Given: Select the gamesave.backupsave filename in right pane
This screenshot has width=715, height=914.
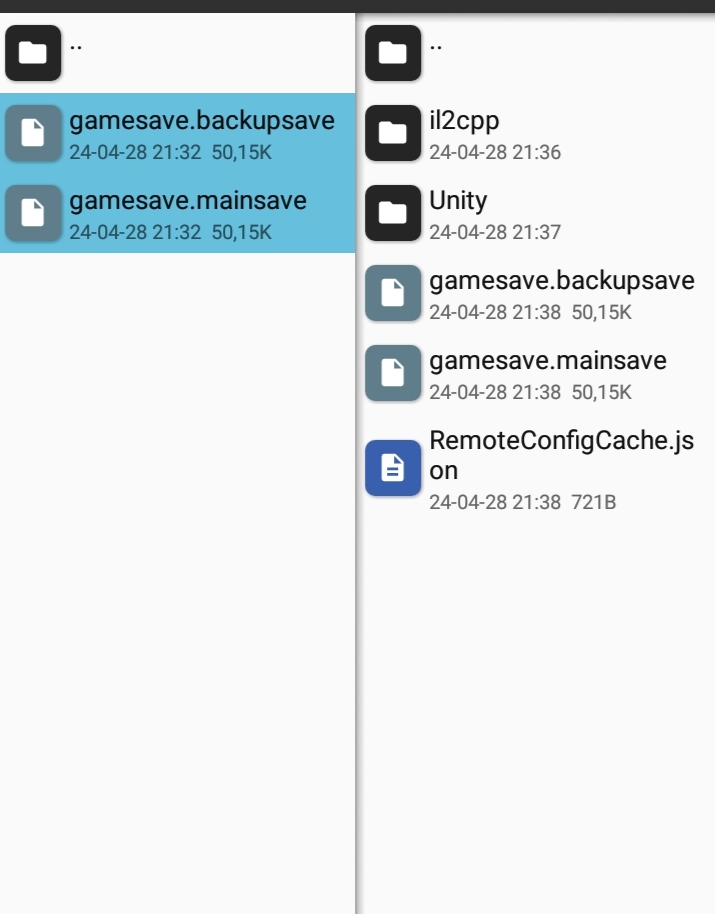Looking at the screenshot, I should click(561, 281).
